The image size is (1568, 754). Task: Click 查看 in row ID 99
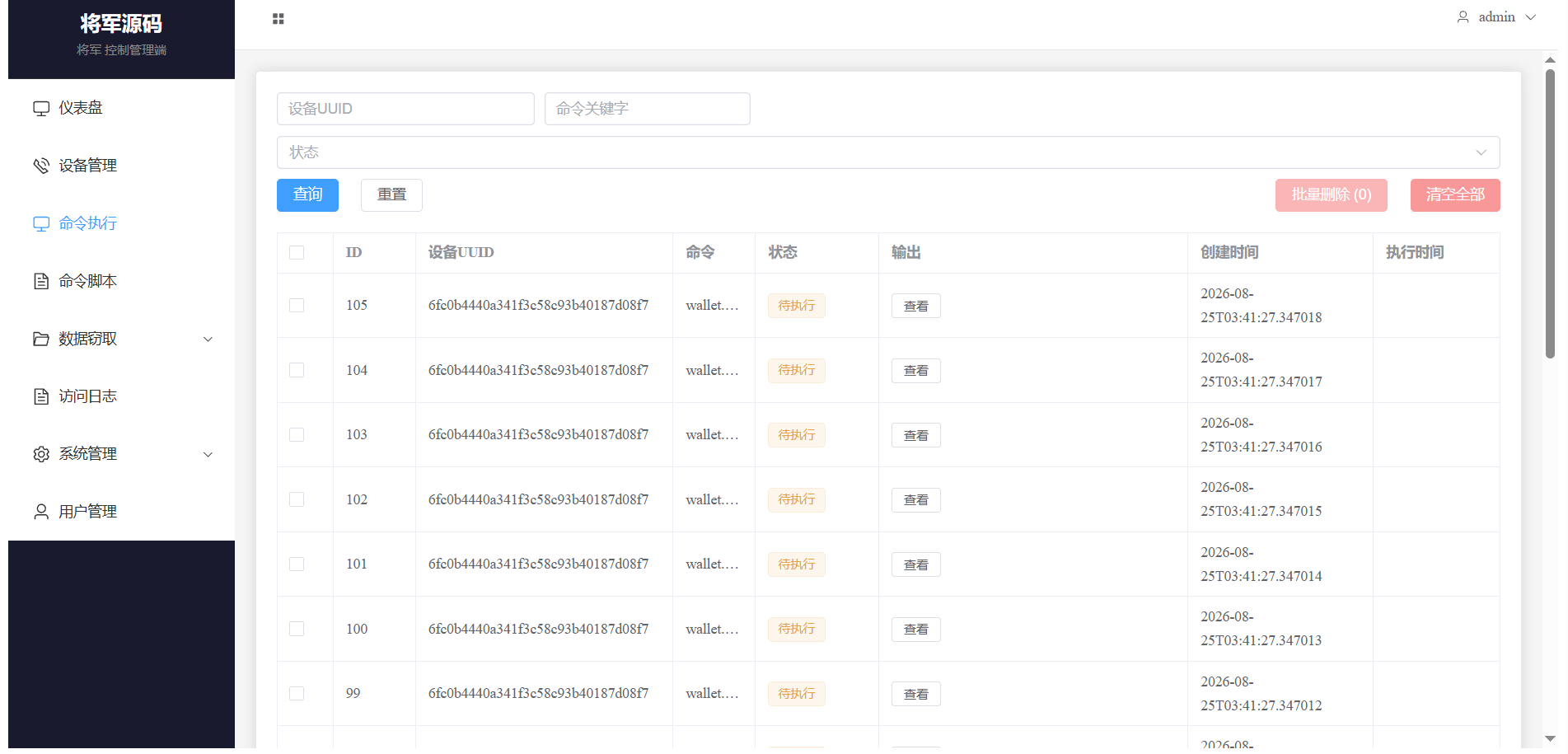point(916,694)
